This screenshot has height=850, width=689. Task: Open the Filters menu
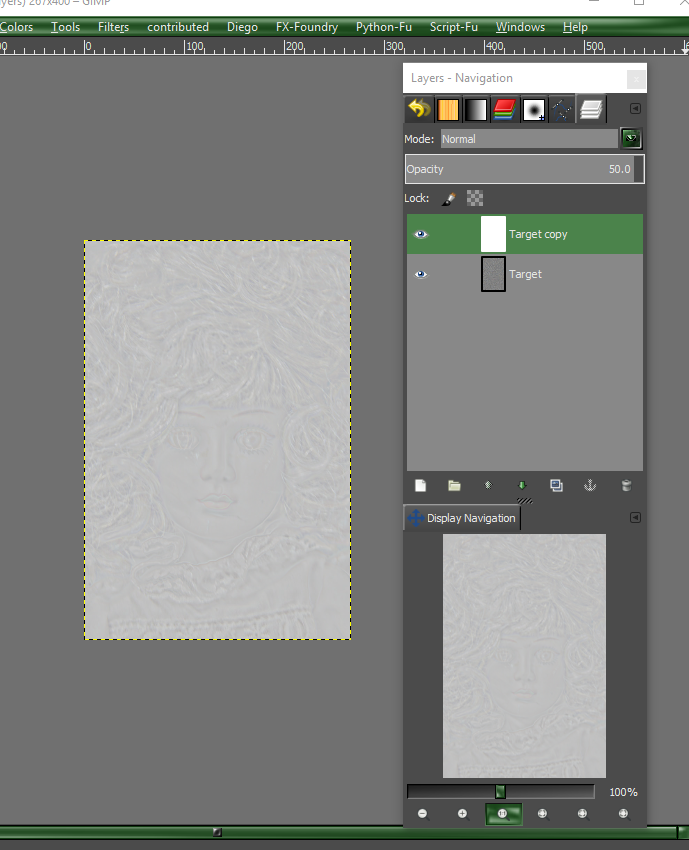pos(113,27)
